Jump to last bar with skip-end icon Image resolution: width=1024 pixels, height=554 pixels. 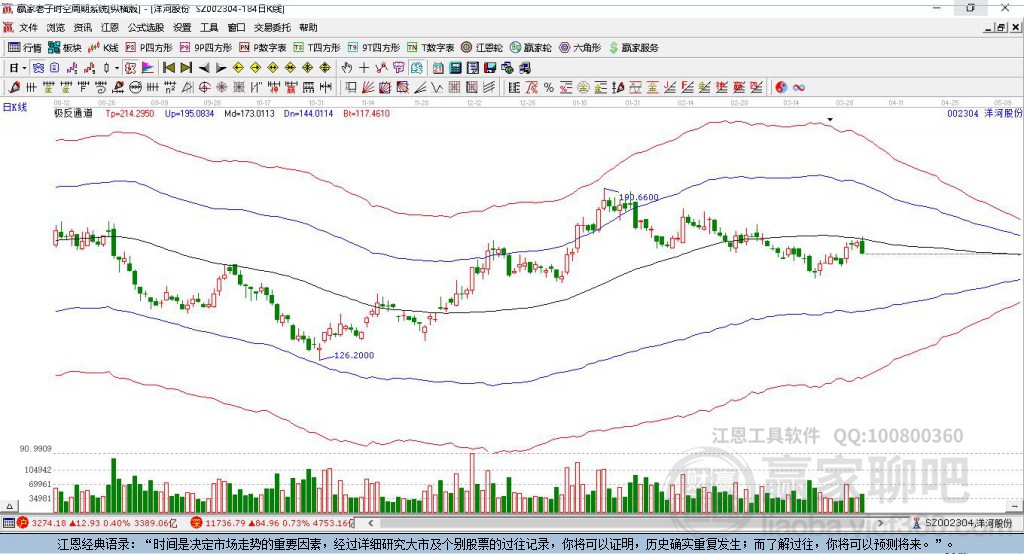coord(186,68)
